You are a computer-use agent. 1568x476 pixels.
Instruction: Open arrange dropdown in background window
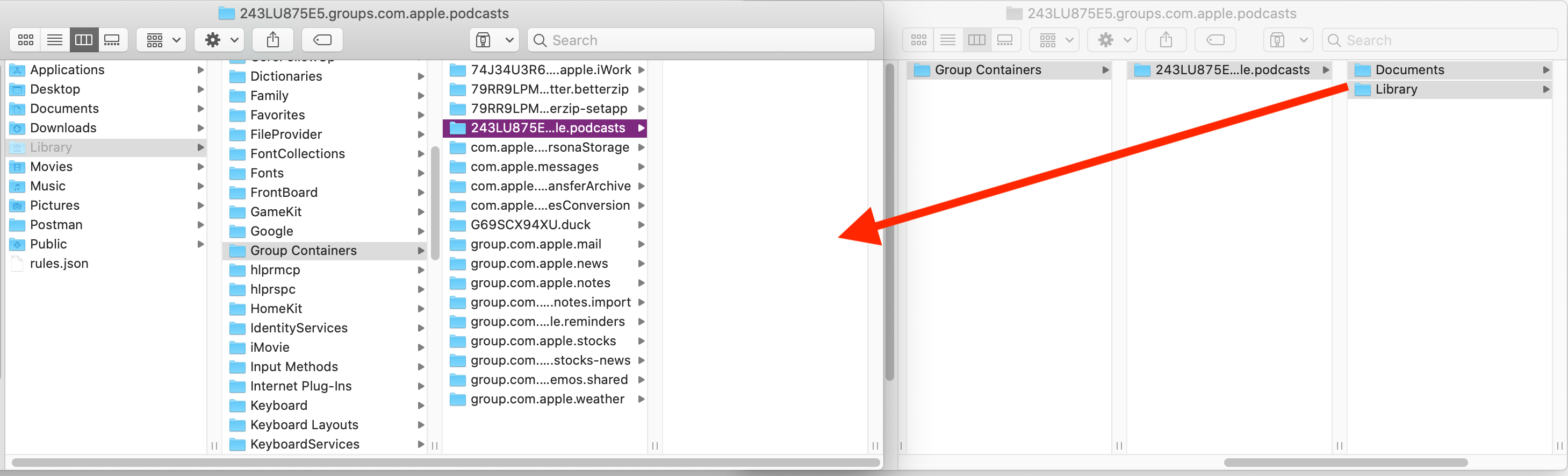coord(1054,40)
